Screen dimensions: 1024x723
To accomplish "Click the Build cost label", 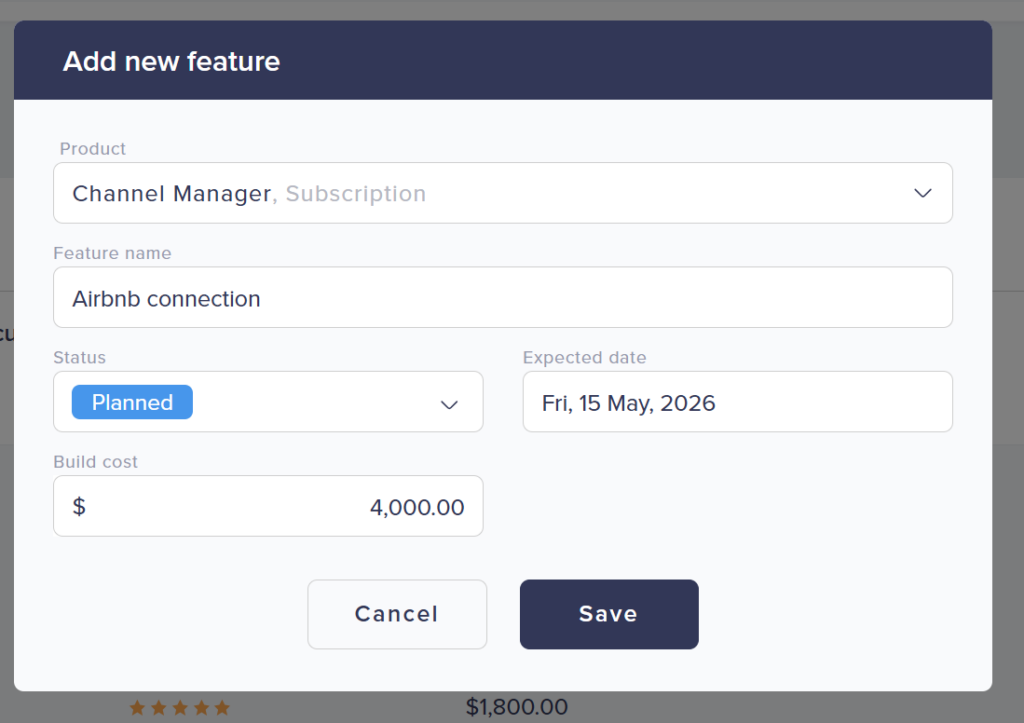I will coord(96,462).
